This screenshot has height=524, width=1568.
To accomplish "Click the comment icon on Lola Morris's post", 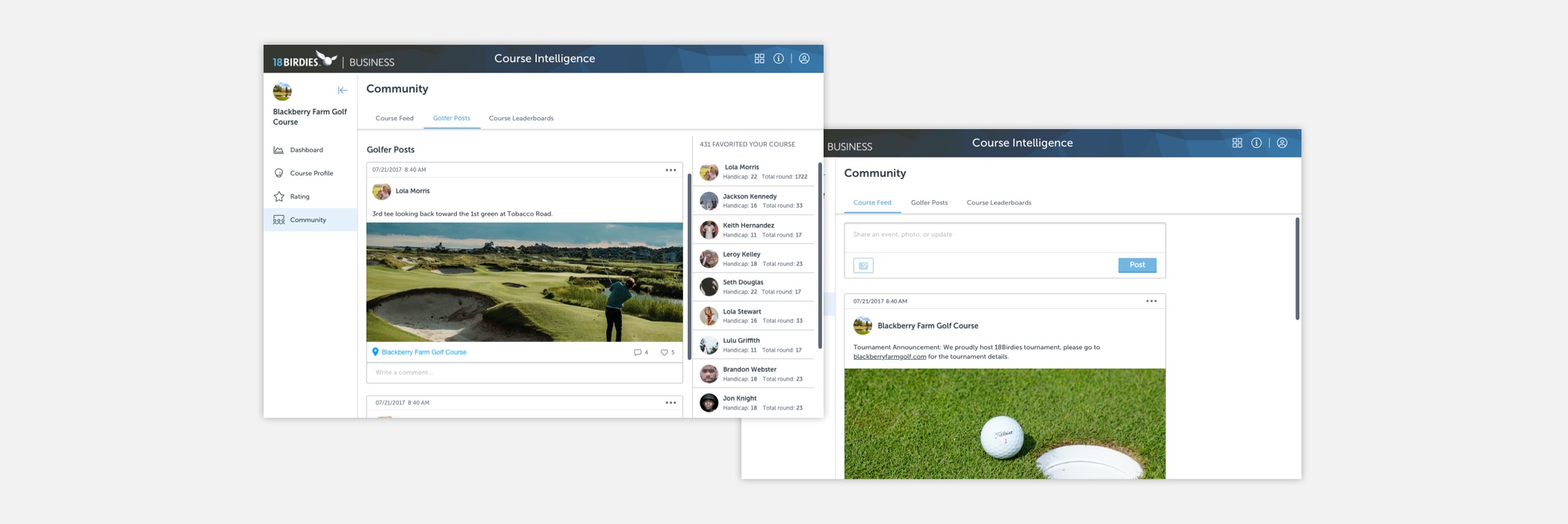I will (637, 352).
